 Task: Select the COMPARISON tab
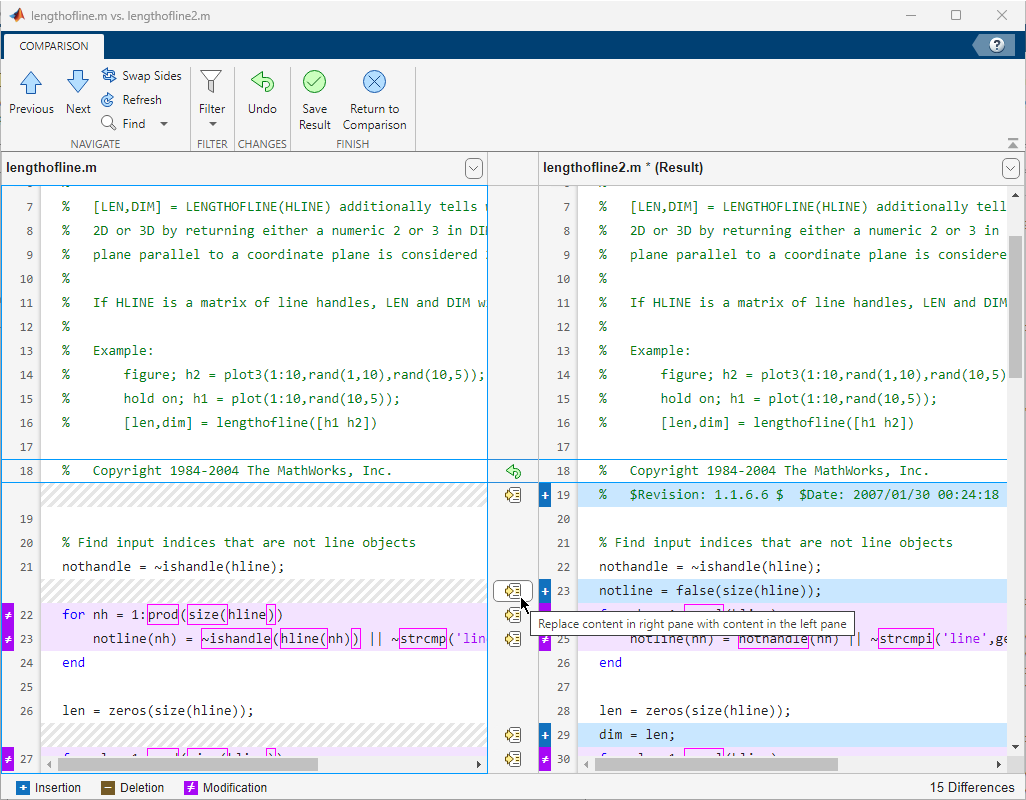(x=54, y=46)
